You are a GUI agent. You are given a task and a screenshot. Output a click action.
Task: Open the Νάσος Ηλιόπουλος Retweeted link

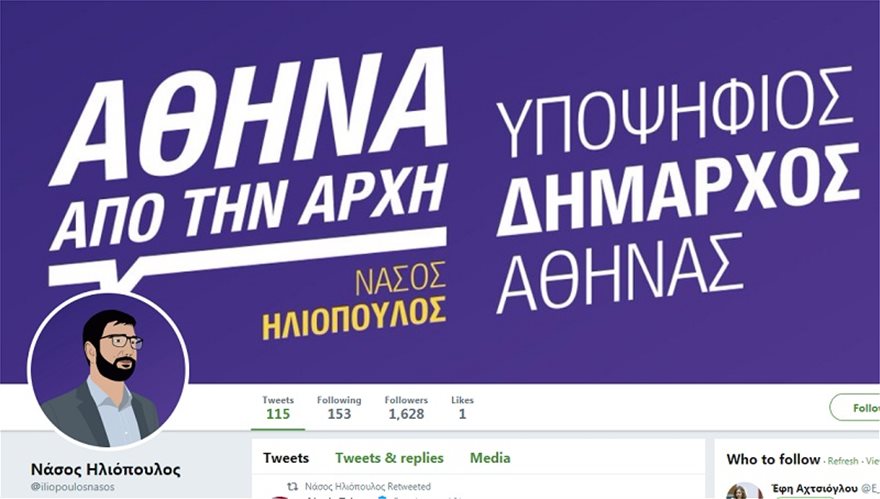click(368, 487)
